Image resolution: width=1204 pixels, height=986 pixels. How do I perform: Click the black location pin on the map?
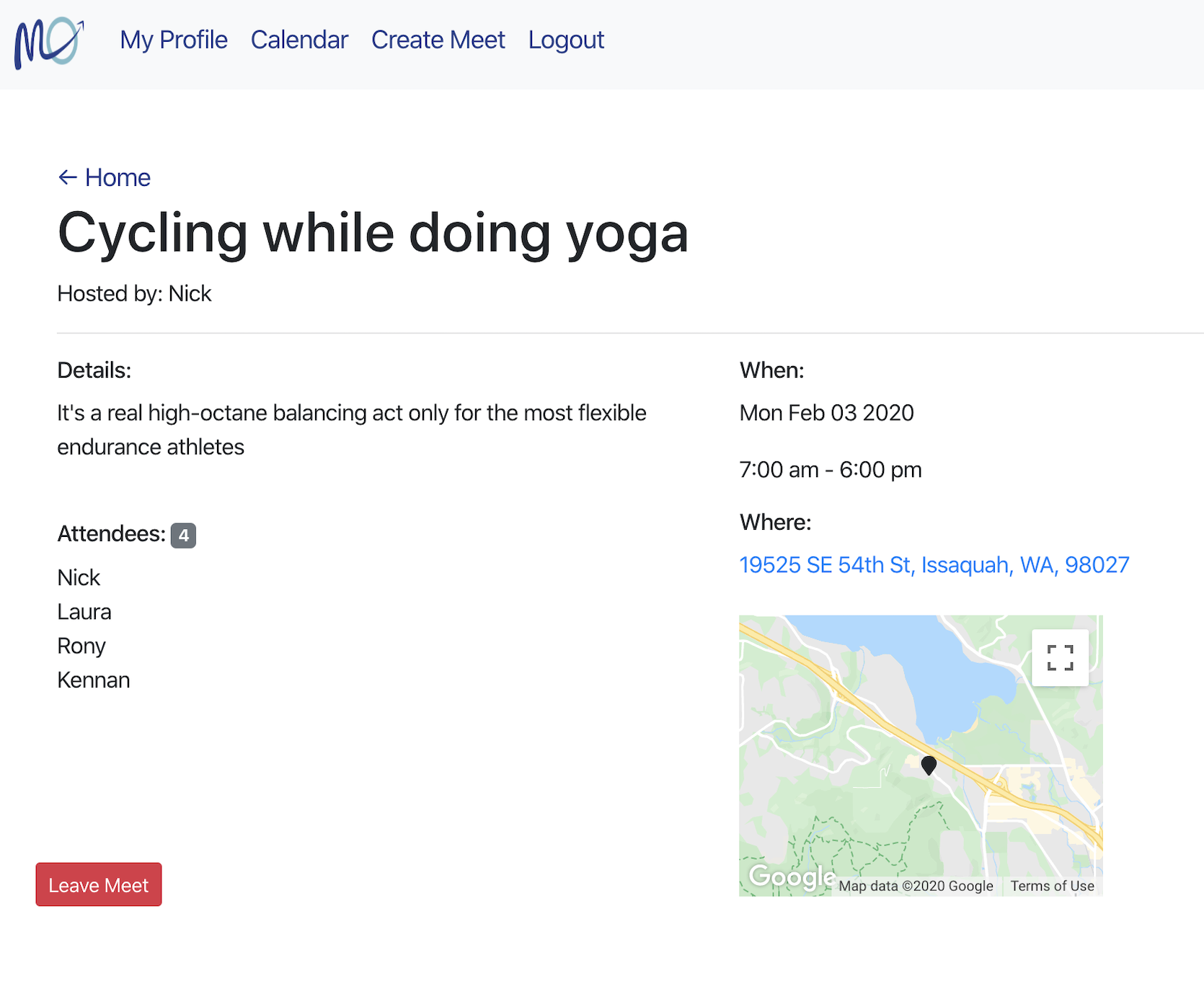929,765
